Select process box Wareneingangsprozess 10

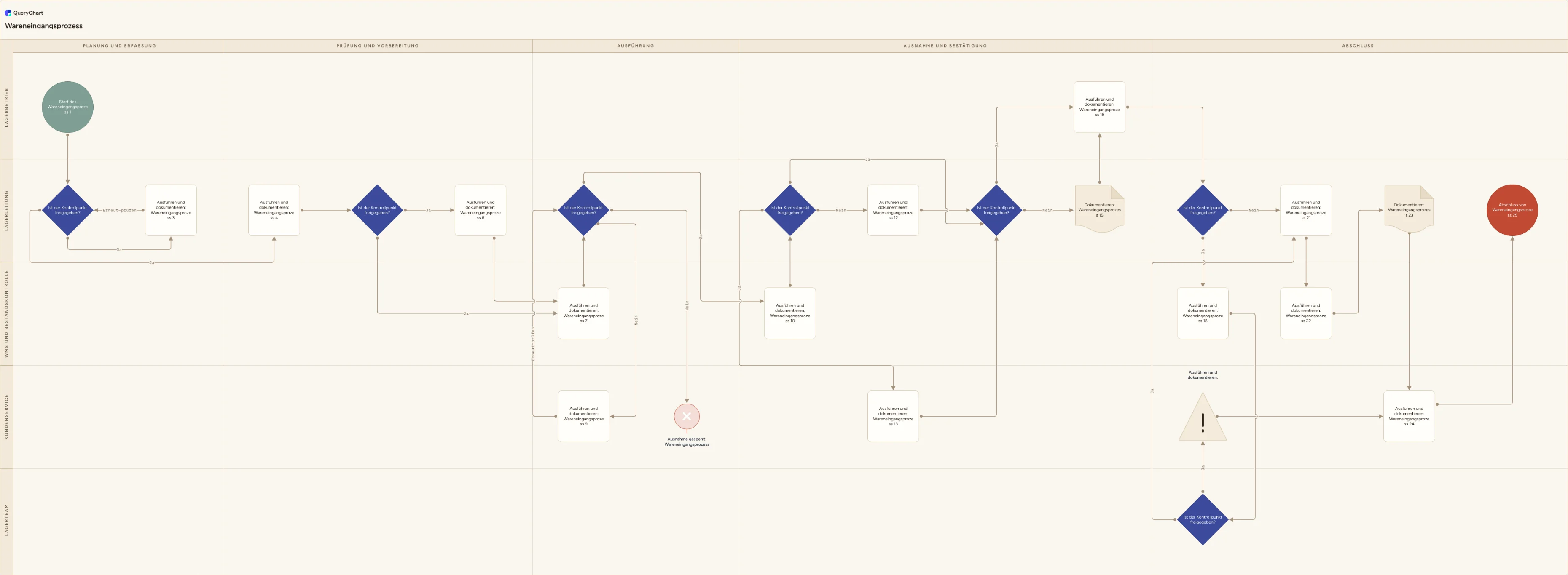click(790, 313)
